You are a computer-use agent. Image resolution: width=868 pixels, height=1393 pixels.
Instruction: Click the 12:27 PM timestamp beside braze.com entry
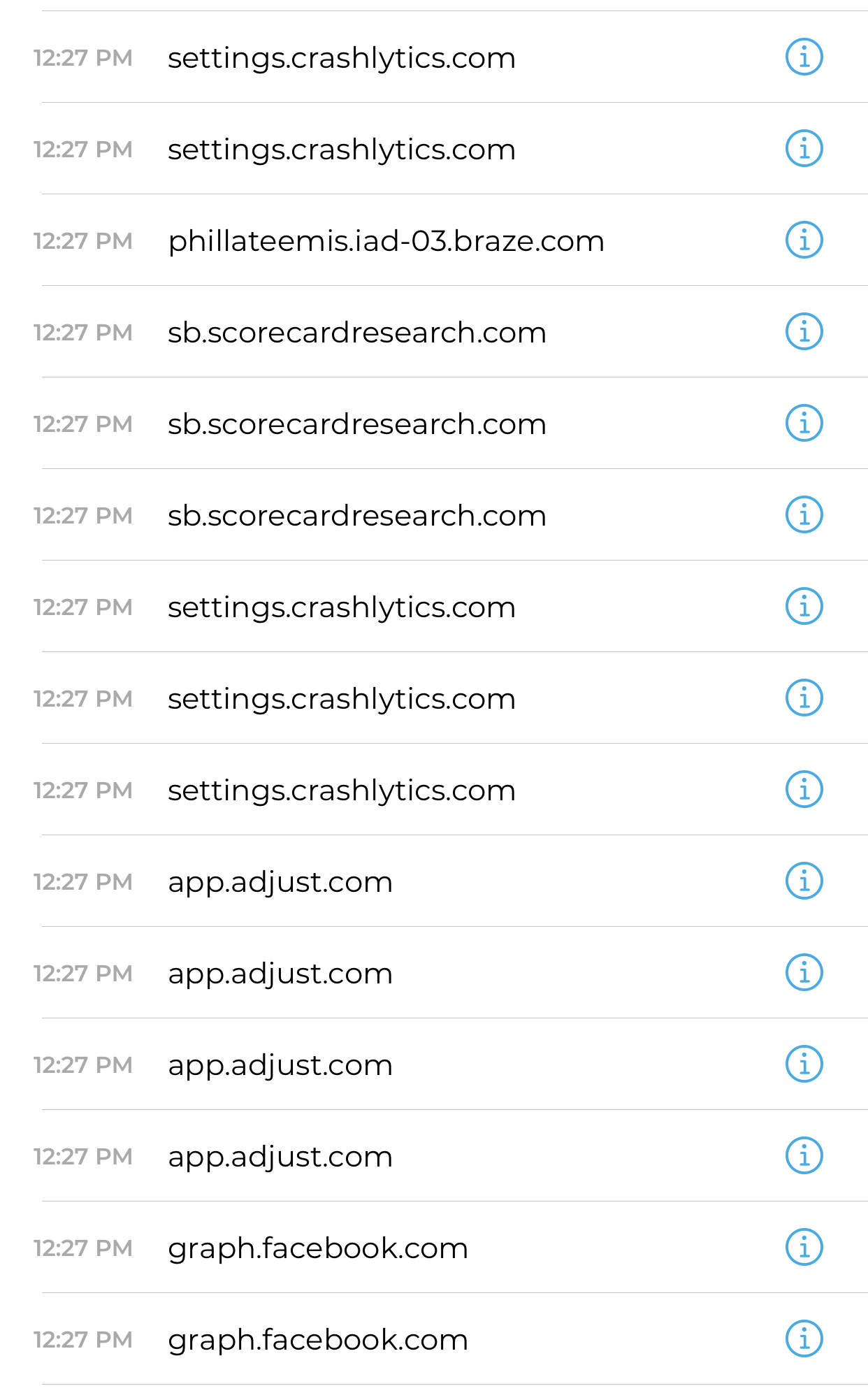82,241
